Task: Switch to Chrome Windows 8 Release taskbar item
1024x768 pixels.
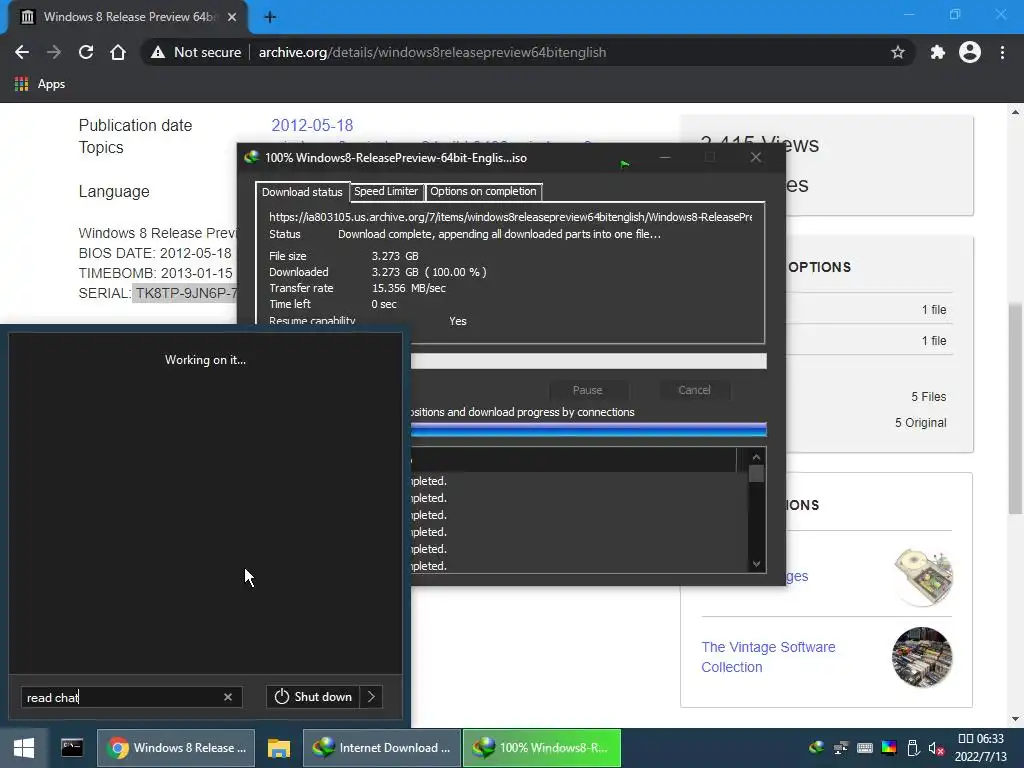Action: [176, 748]
